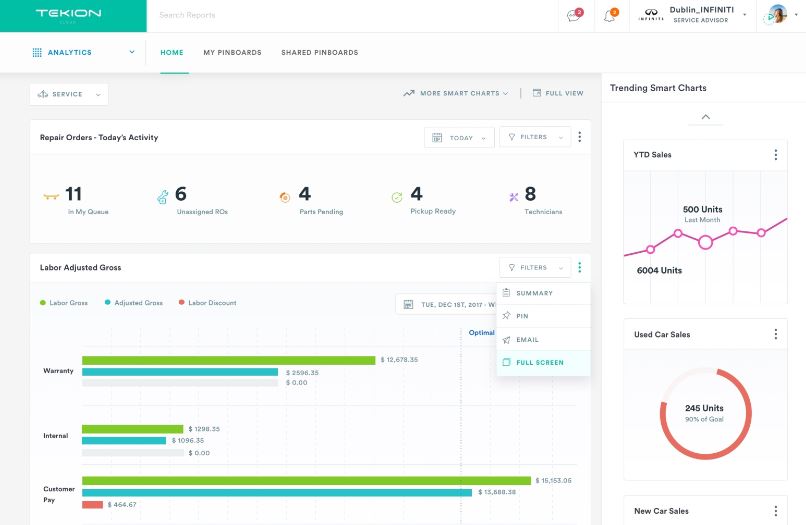Toggle the Labor Gross legend series
This screenshot has width=806, height=525.
(x=64, y=303)
